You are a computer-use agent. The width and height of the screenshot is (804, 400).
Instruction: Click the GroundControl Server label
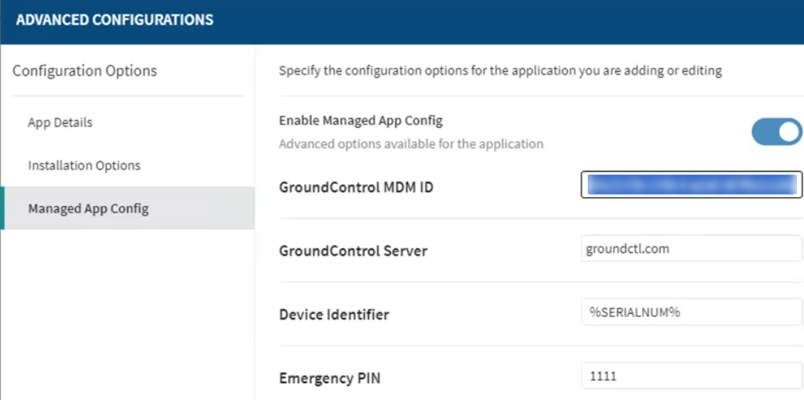(353, 251)
